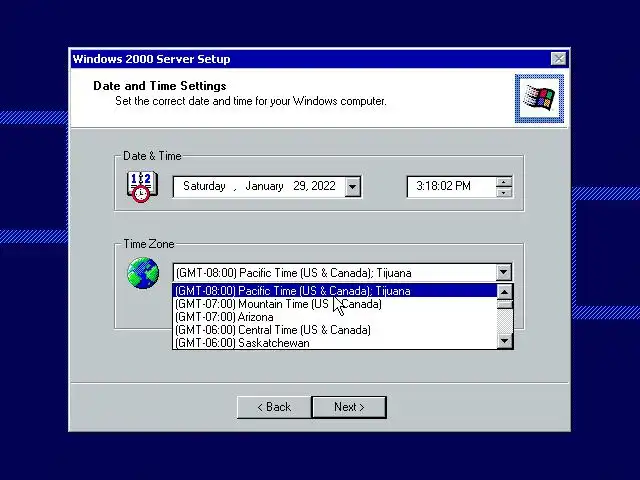This screenshot has width=640, height=480.
Task: Select Mountain Time (US & Canada) option
Action: 335,304
